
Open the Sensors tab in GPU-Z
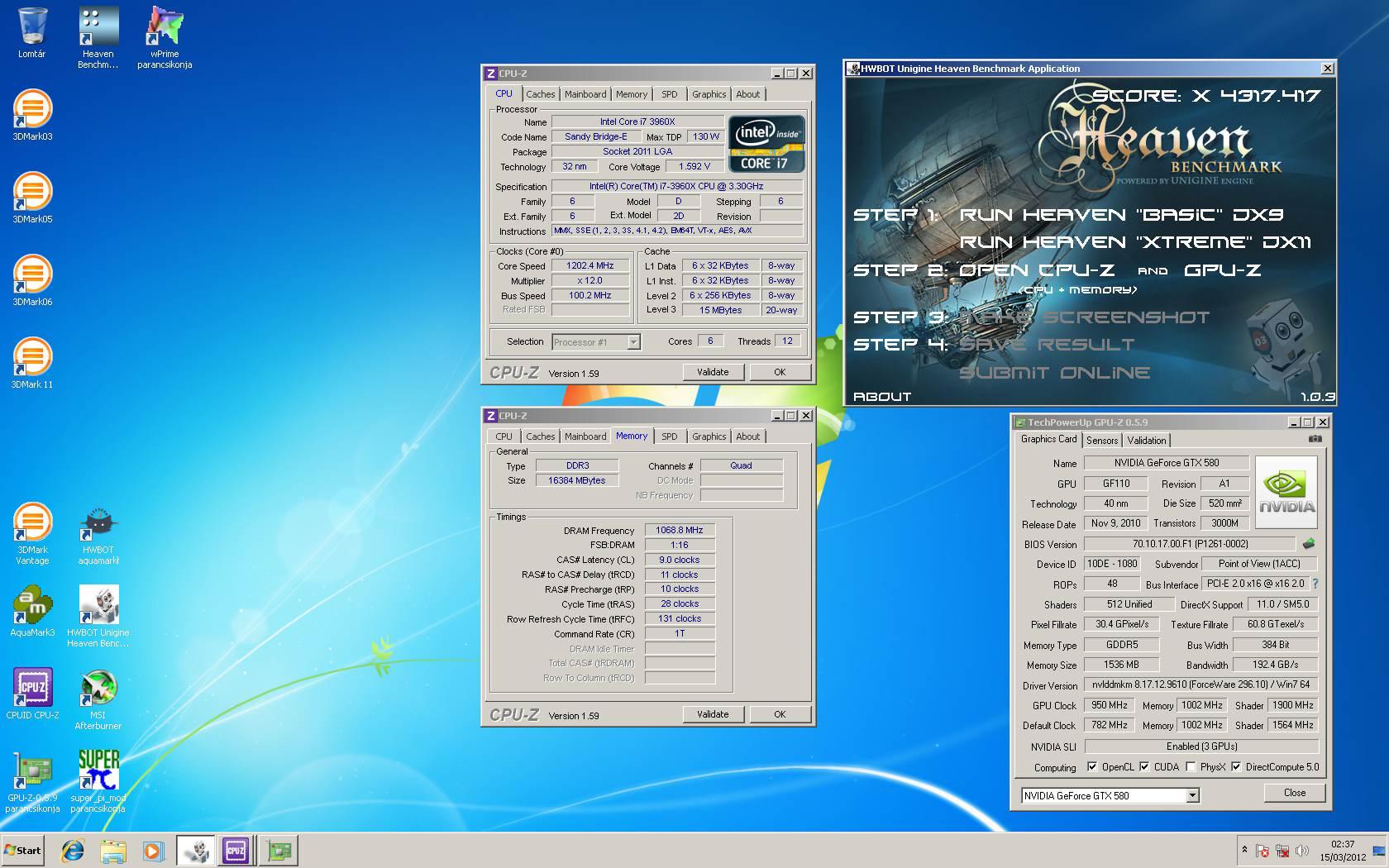1102,441
